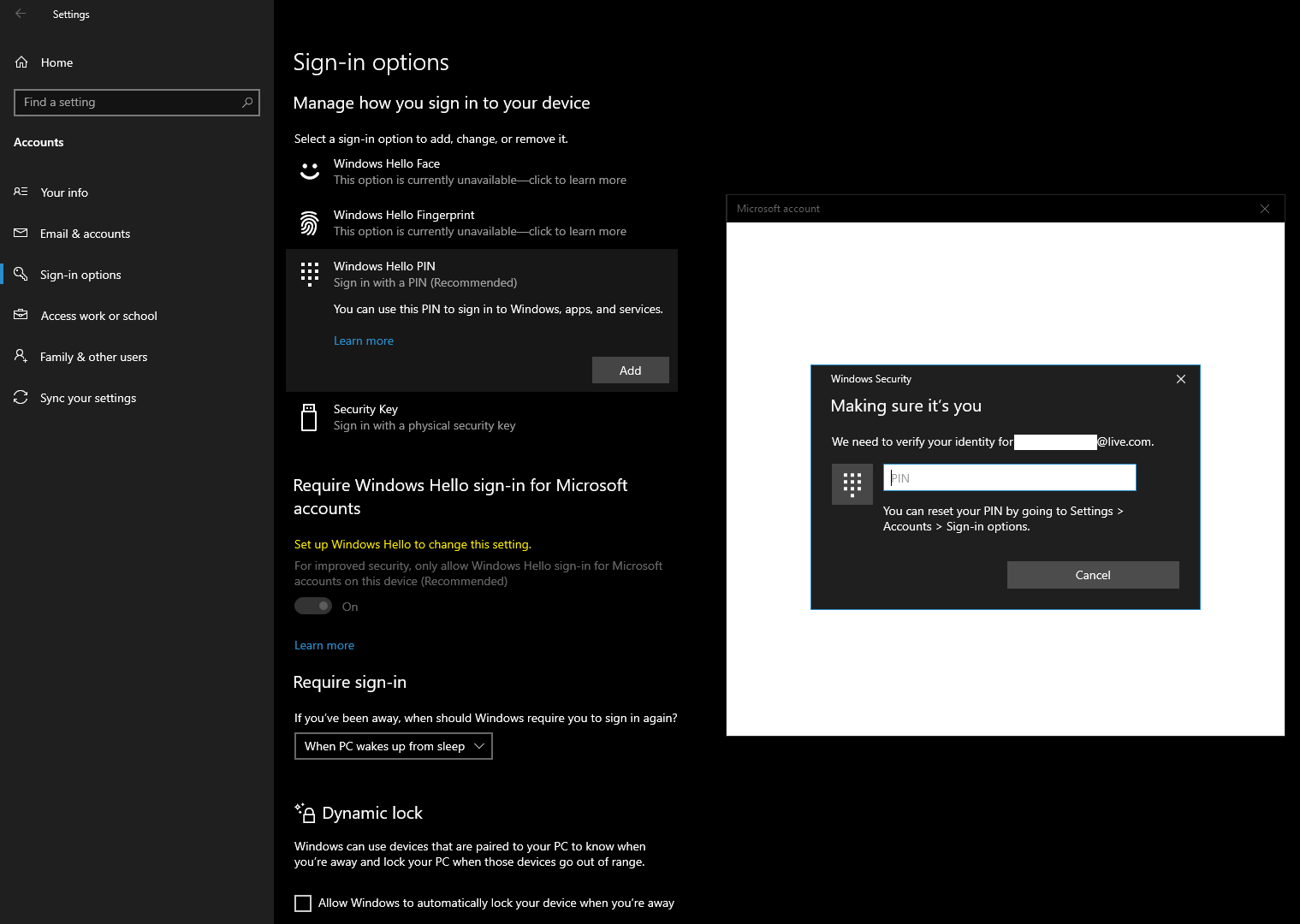
Task: Click the 'Making sure it's you' heading
Action: coord(906,406)
